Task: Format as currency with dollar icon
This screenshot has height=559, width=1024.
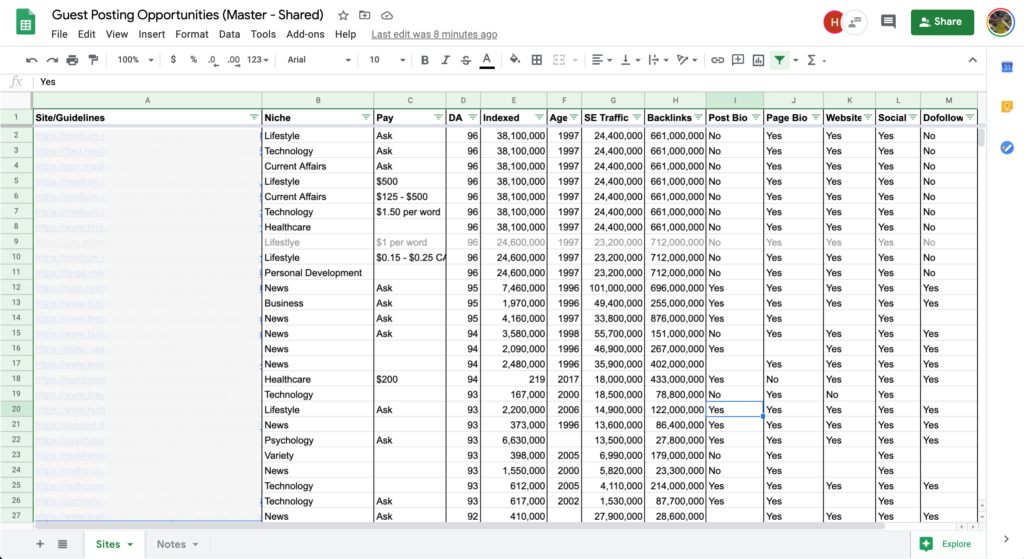Action: (173, 59)
